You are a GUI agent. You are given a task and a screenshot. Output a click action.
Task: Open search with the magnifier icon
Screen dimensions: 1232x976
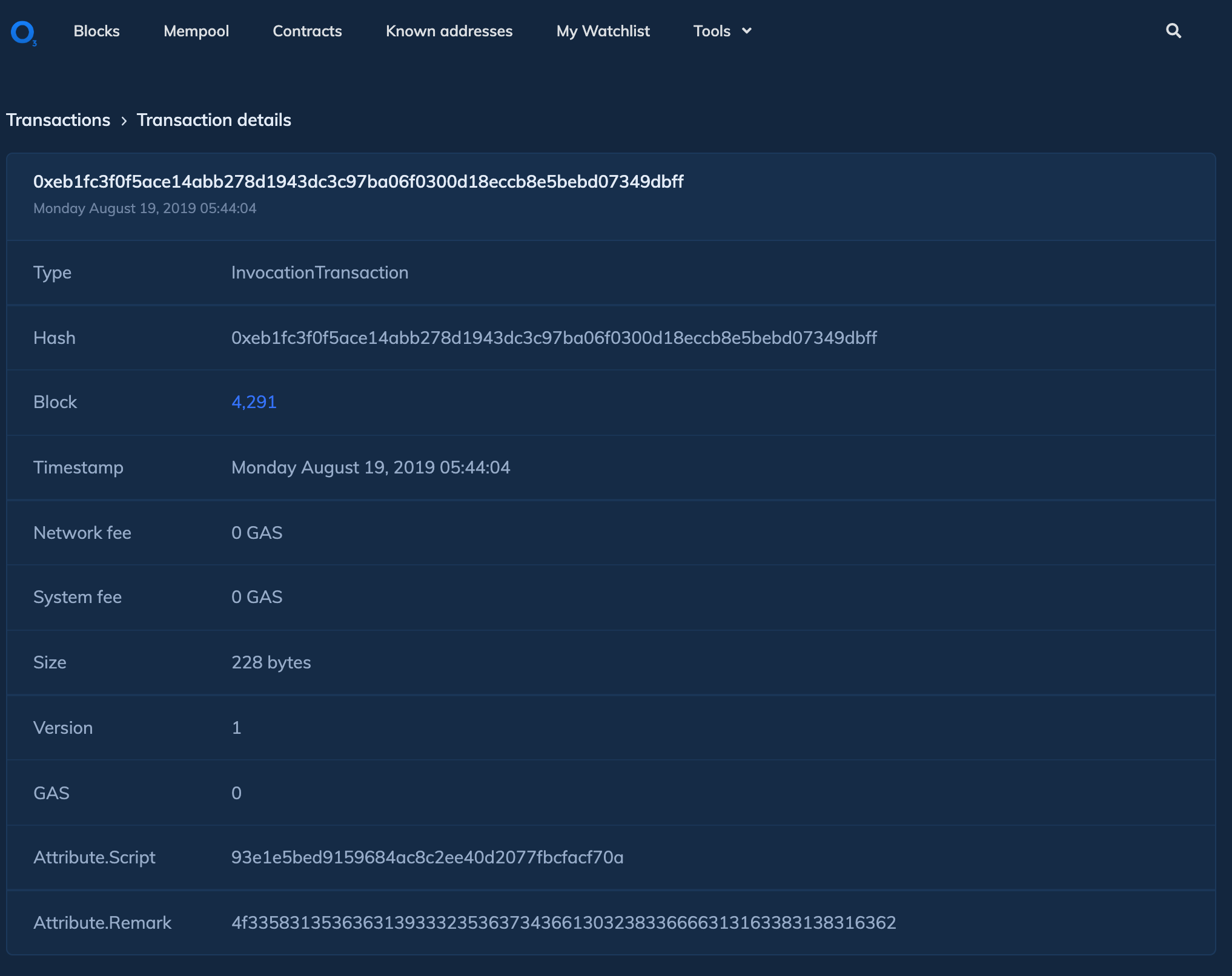point(1173,31)
